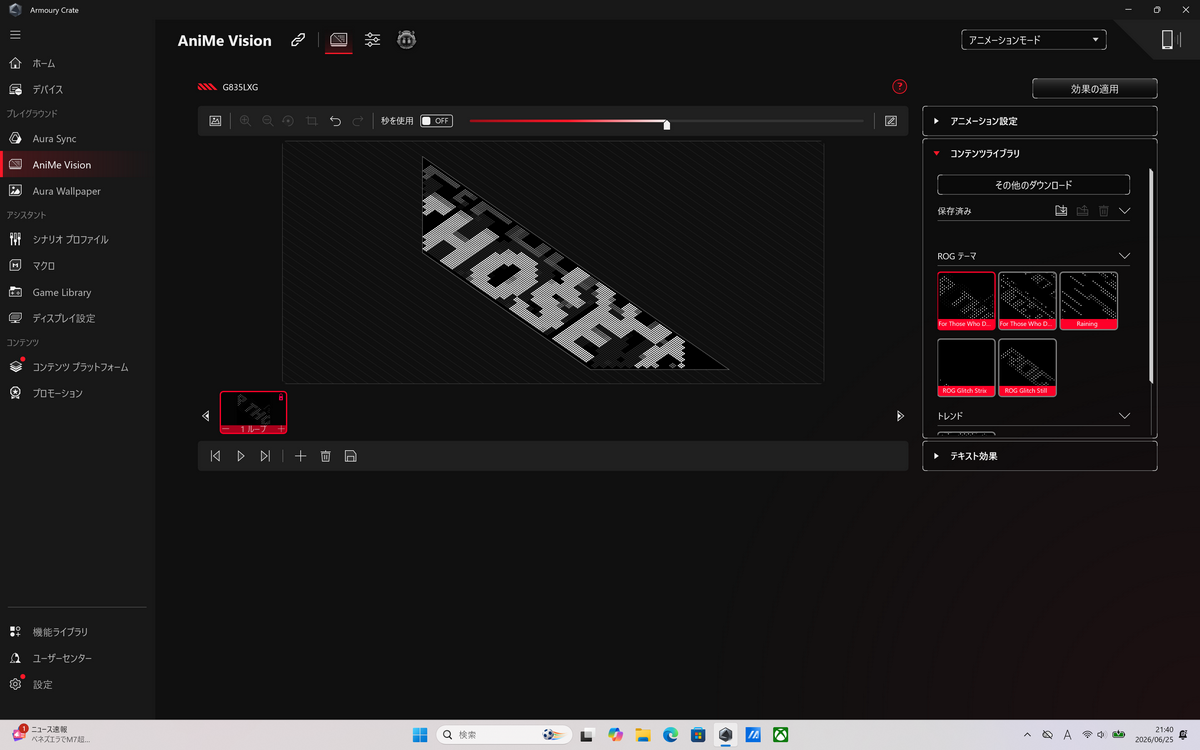Play the animation preview

(x=240, y=456)
